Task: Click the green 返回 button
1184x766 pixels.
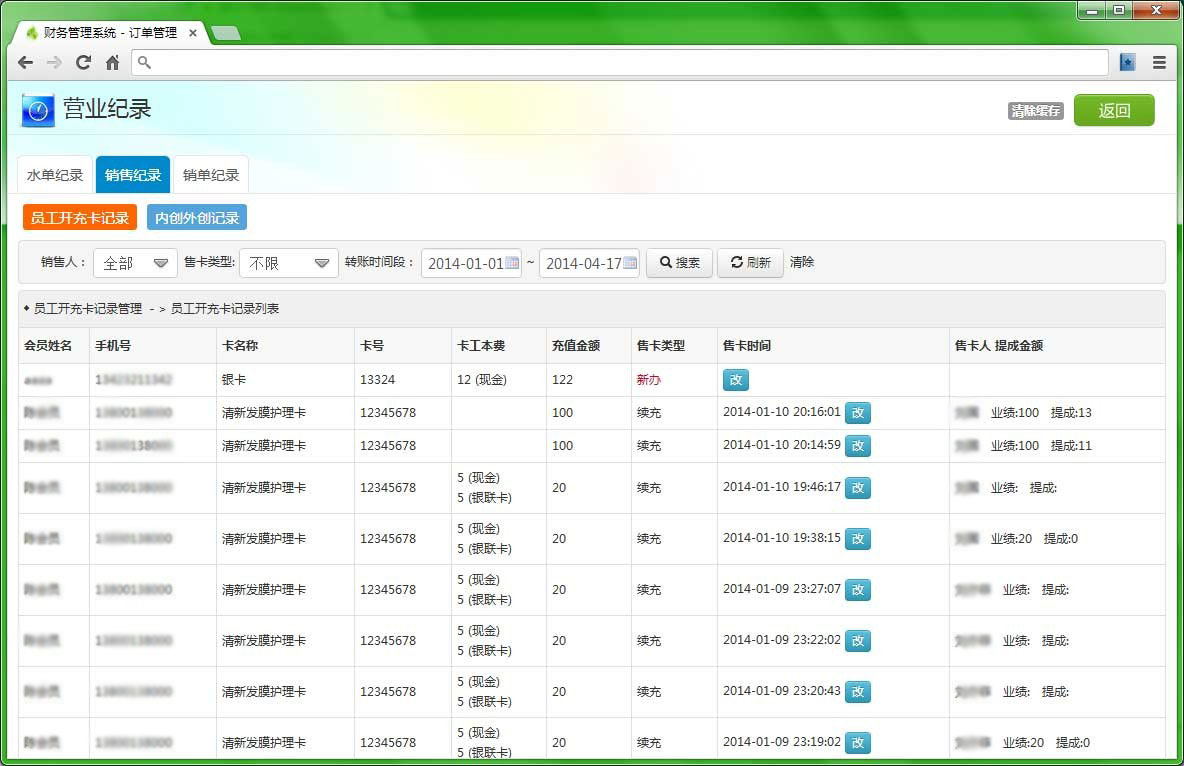Action: pyautogui.click(x=1114, y=110)
